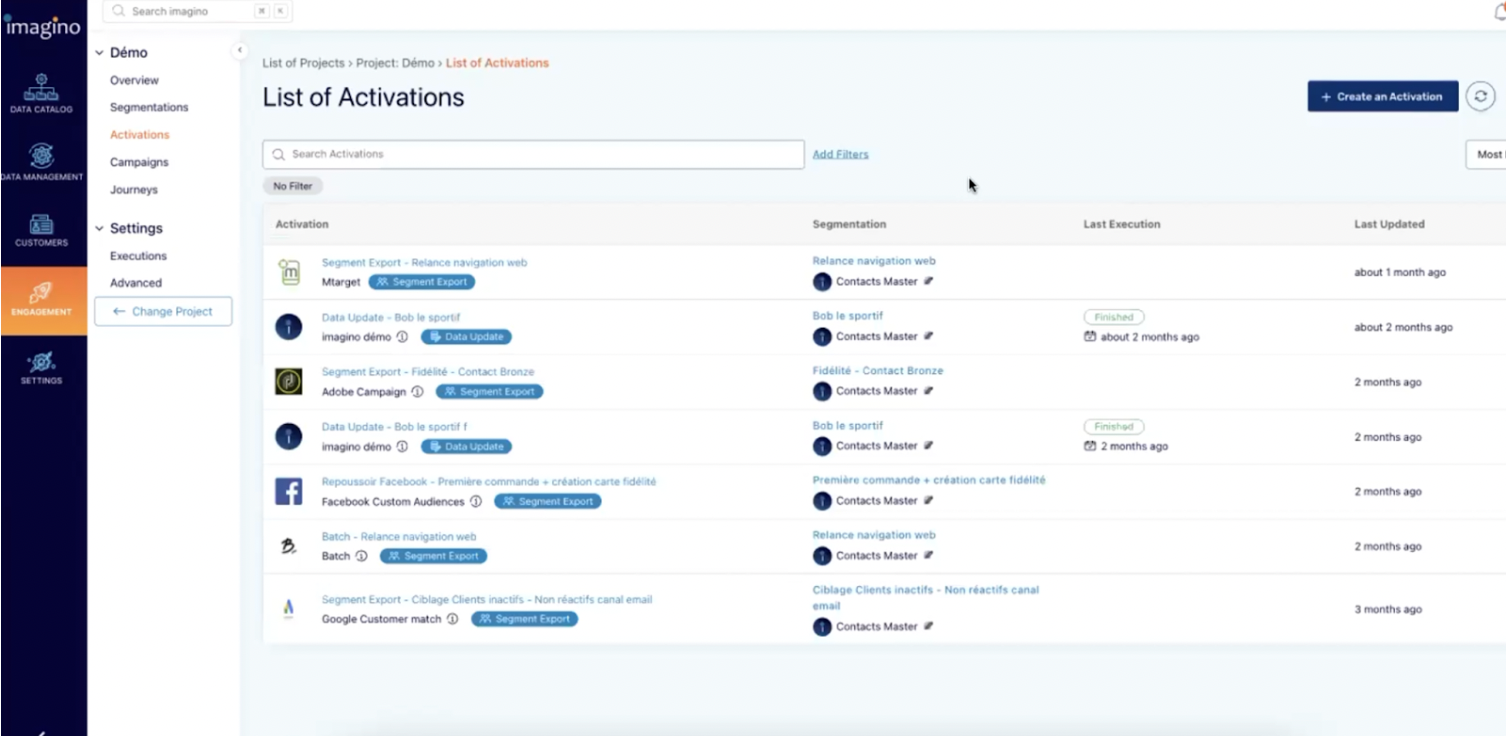
Task: Click the Last Updated column header
Action: (1389, 224)
